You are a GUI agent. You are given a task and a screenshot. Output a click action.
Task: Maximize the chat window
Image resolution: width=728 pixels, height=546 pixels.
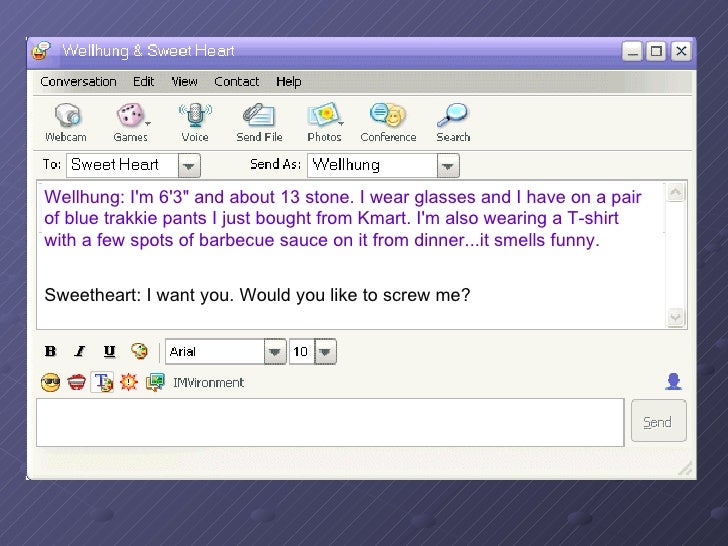click(x=656, y=51)
